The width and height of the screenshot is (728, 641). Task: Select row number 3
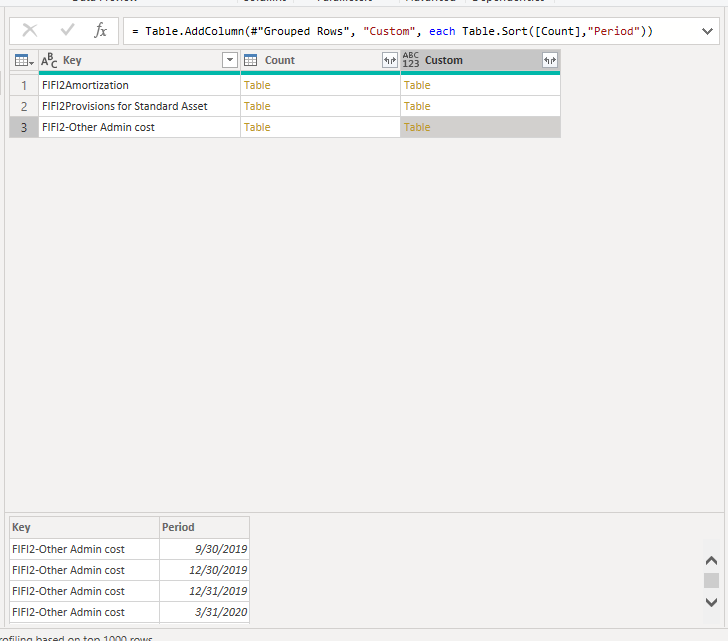(x=24, y=127)
